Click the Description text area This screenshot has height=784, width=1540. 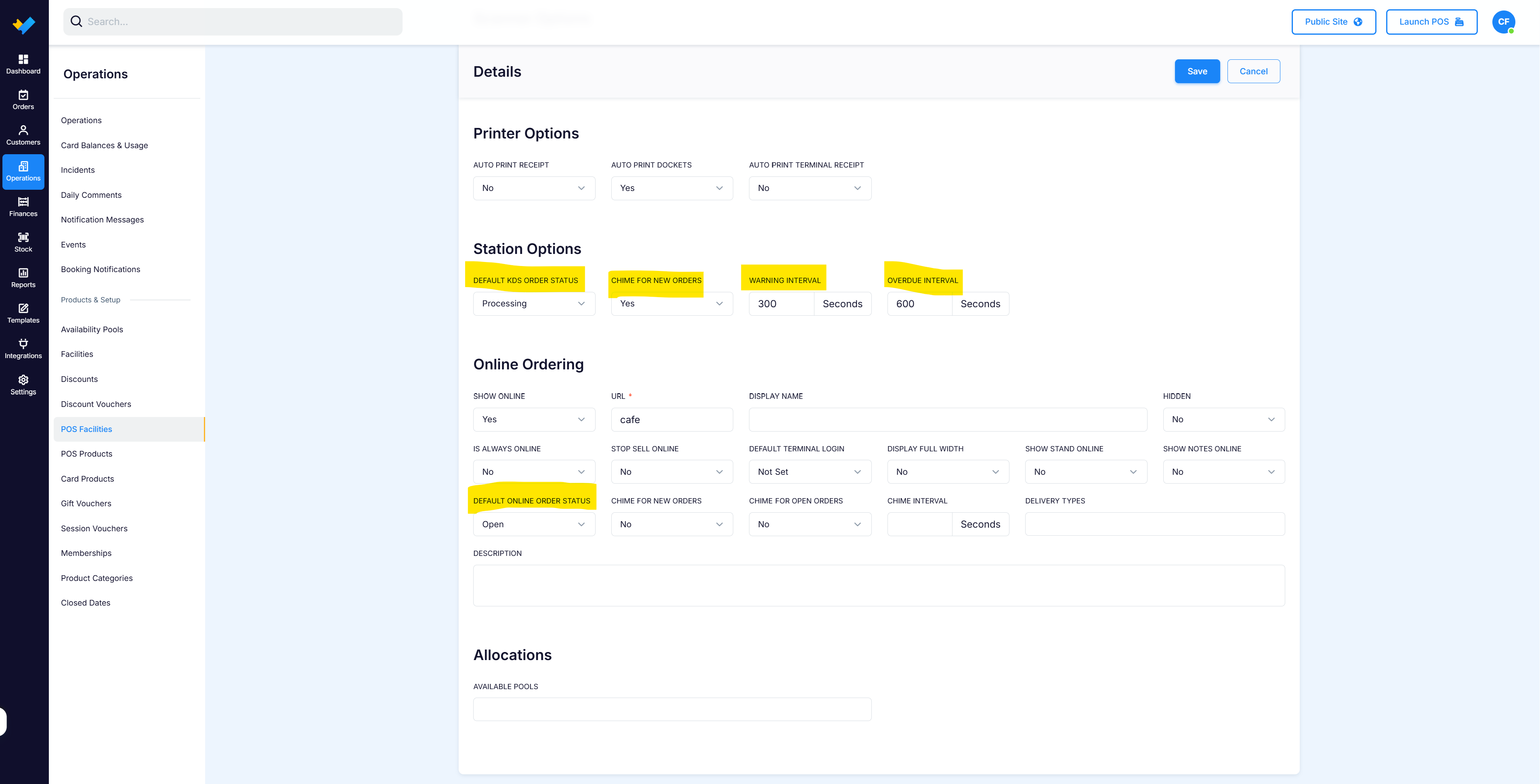pos(879,586)
